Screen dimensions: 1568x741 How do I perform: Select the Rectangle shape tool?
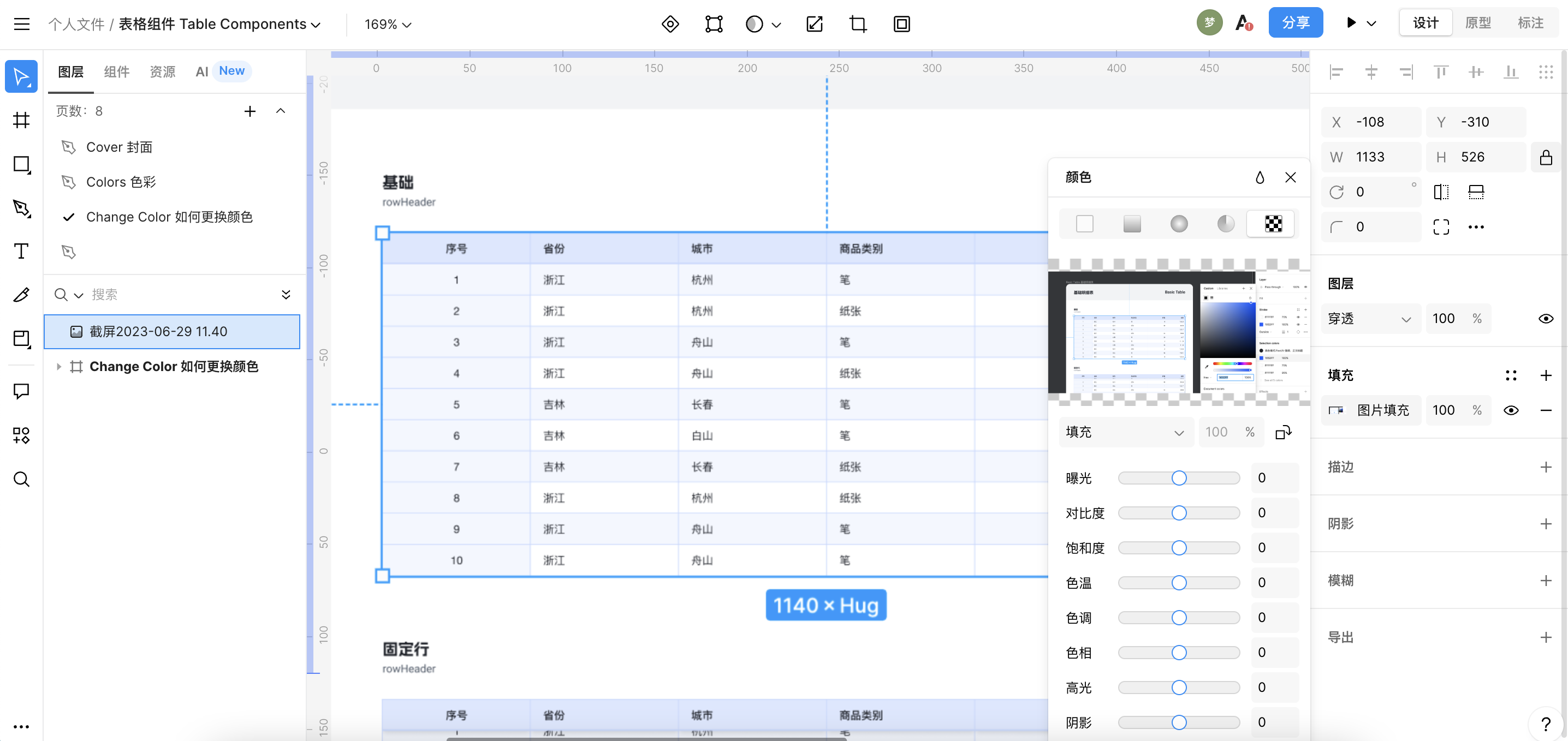[21, 164]
